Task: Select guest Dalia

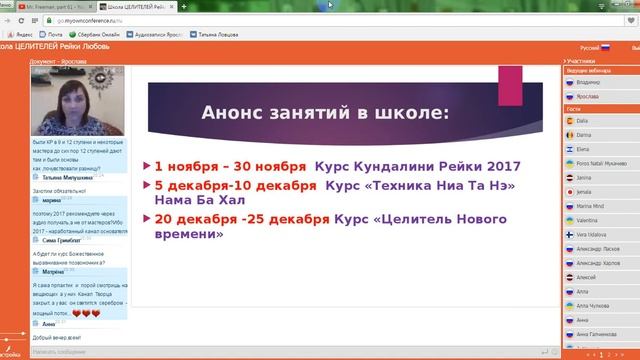Action: [602, 121]
